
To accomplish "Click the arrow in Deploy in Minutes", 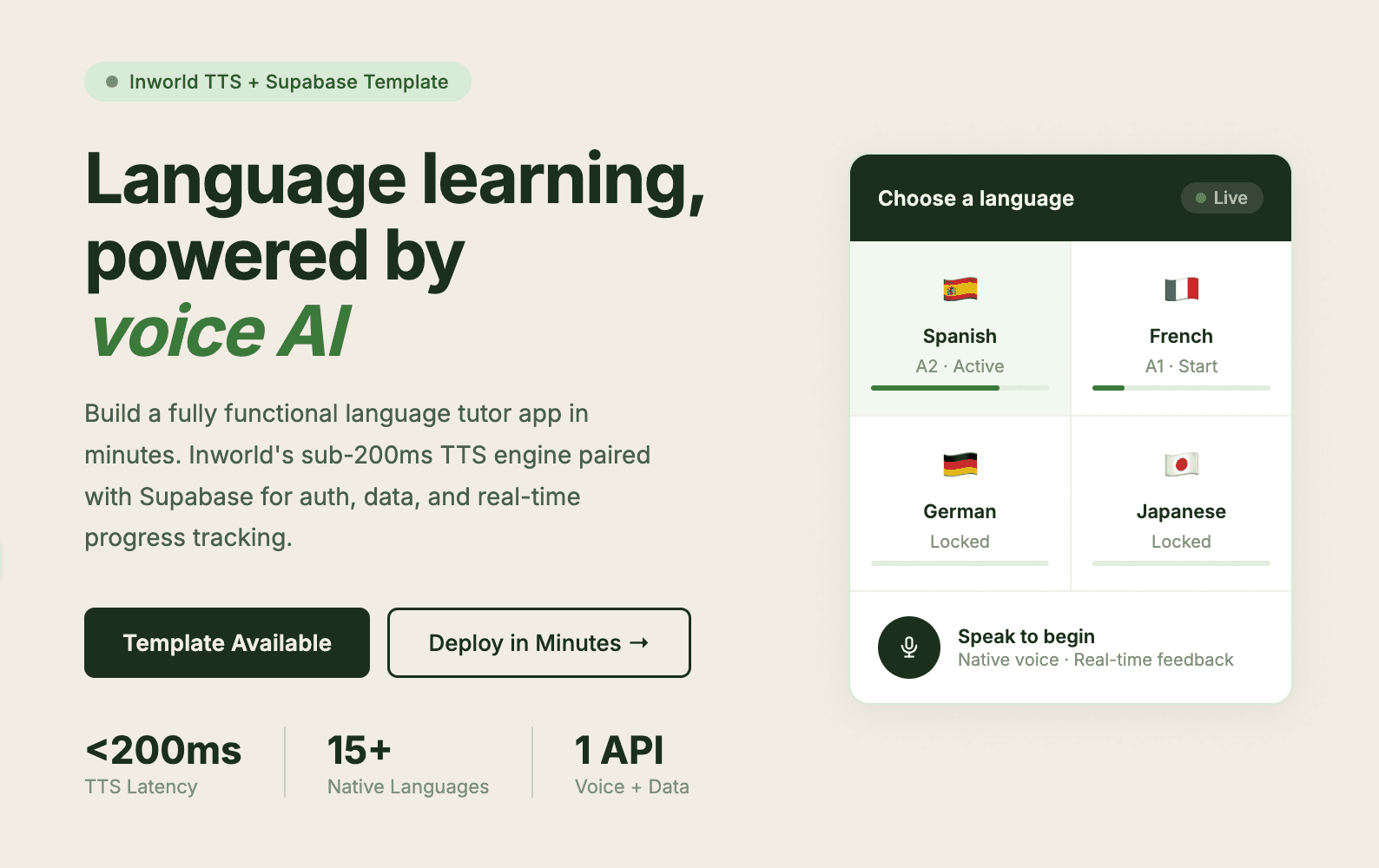I will click(x=639, y=642).
